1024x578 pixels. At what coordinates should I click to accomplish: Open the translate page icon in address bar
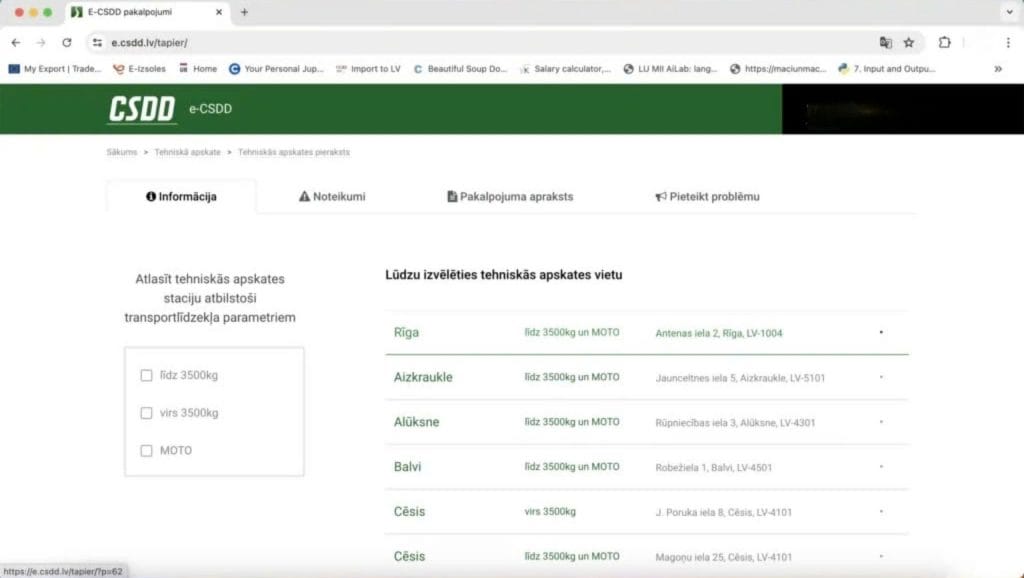tap(885, 43)
